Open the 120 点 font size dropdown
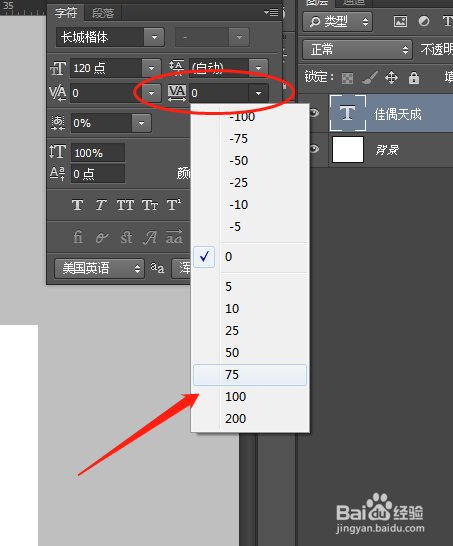Screen dimensions: 453x546 (151, 68)
